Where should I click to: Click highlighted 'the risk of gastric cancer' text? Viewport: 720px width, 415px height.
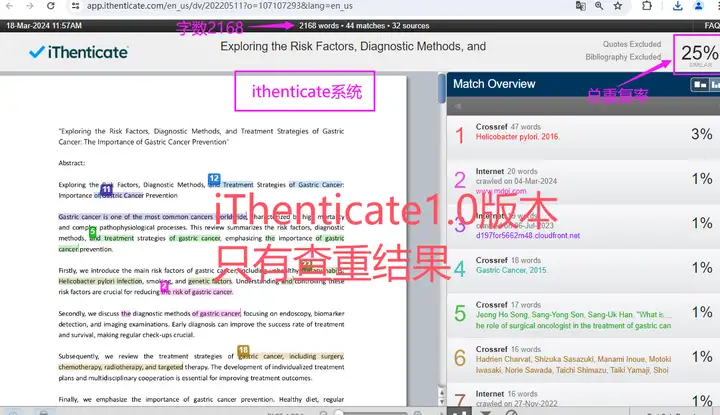pos(197,292)
